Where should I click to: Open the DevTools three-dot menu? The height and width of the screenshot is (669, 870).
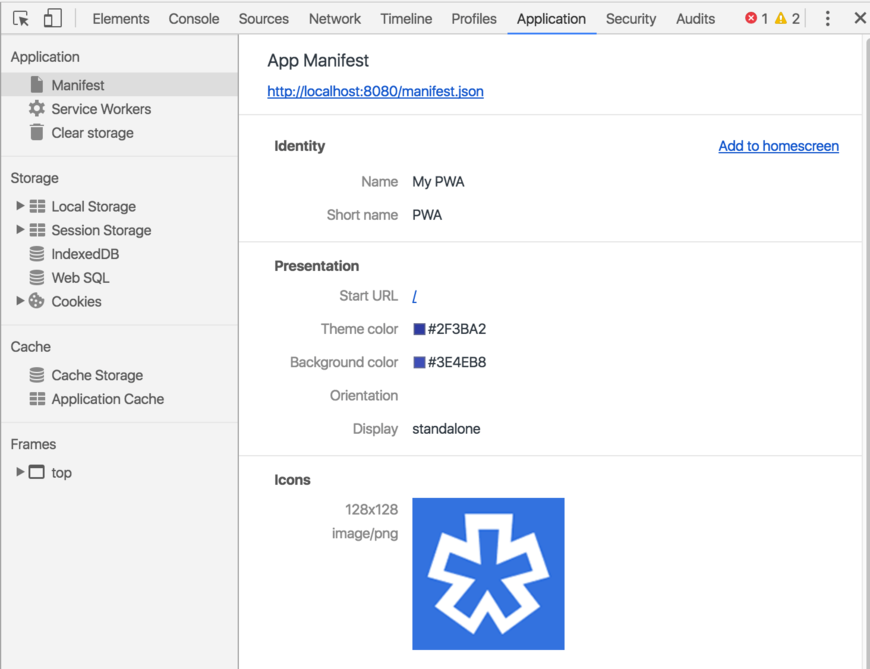click(x=827, y=18)
